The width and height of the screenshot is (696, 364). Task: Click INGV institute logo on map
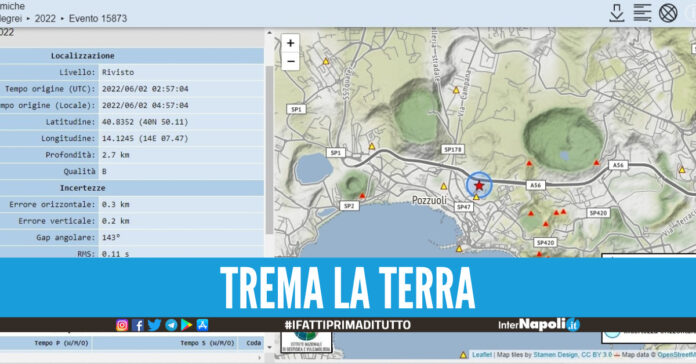306,342
